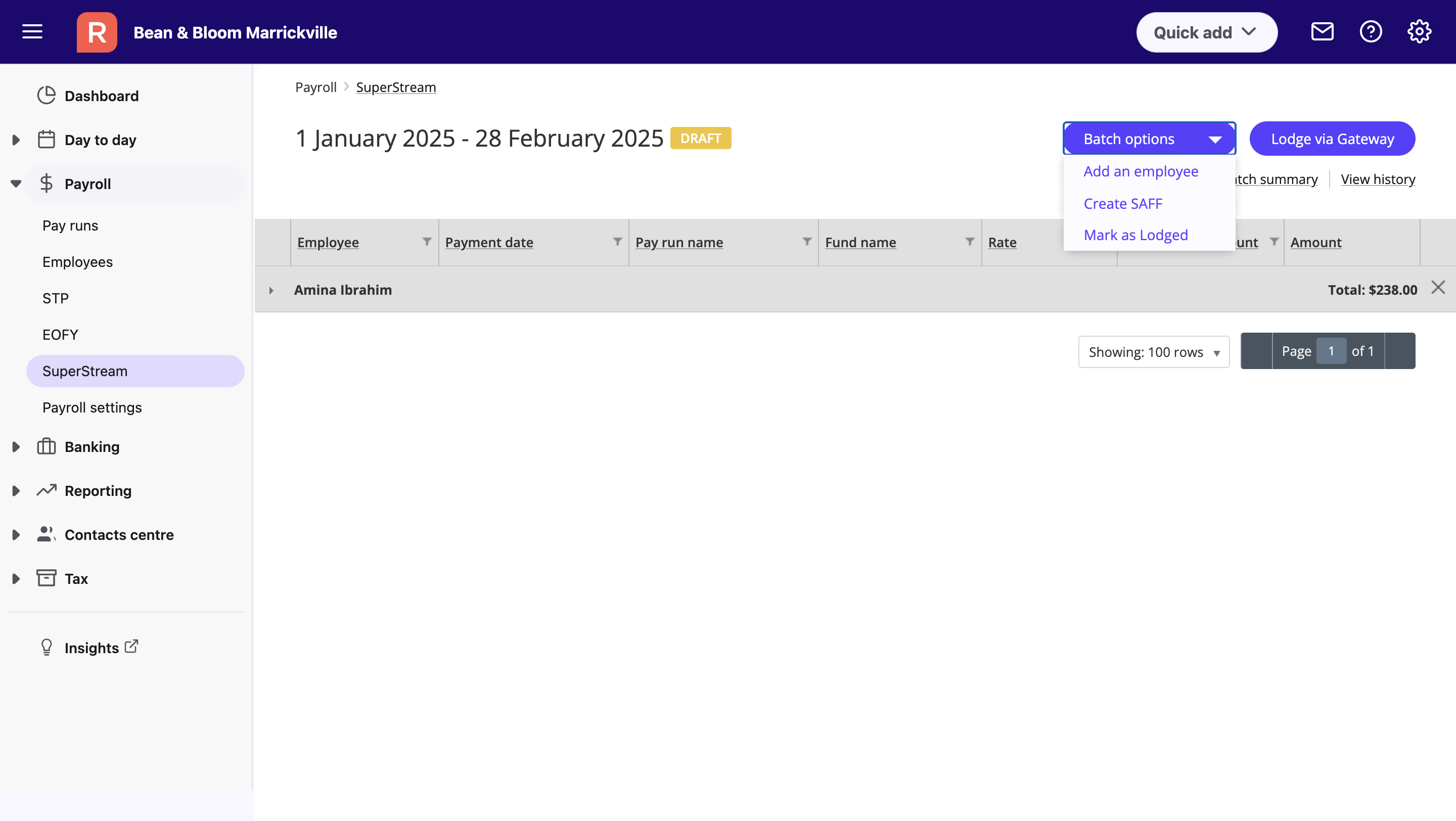Select Mark as Lodged option
1456x821 pixels.
[x=1135, y=234]
